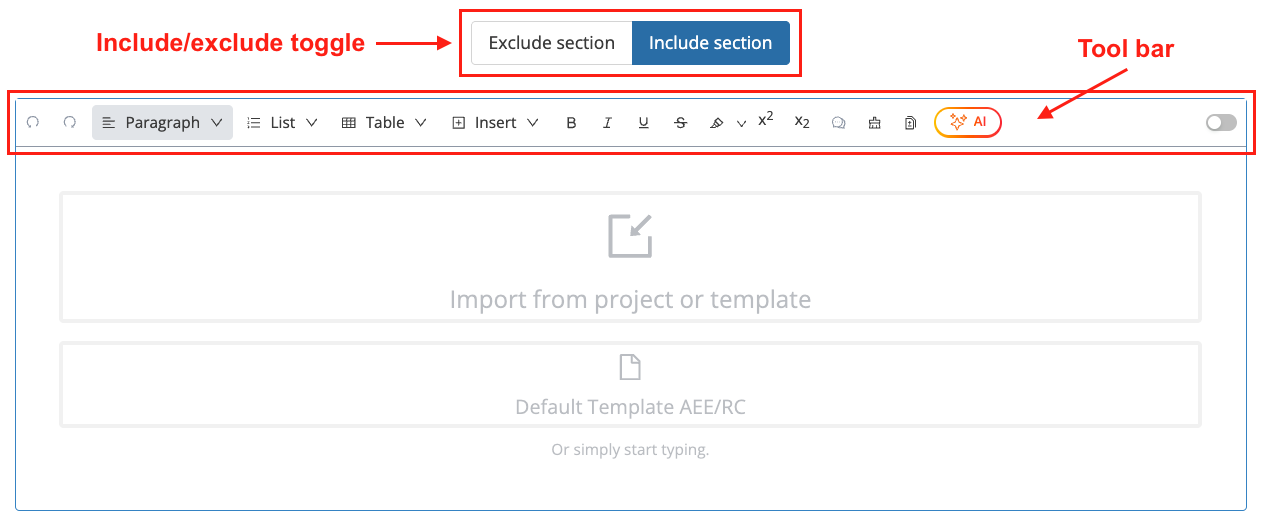Click the paste clipboard icon
This screenshot has width=1276, height=524.
[910, 123]
